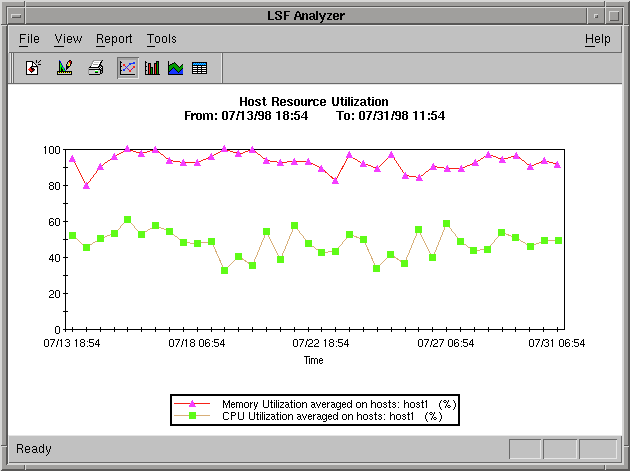630x471 pixels.
Task: Click the From: 07/13/98 18:54 date text
Action: pyautogui.click(x=246, y=116)
